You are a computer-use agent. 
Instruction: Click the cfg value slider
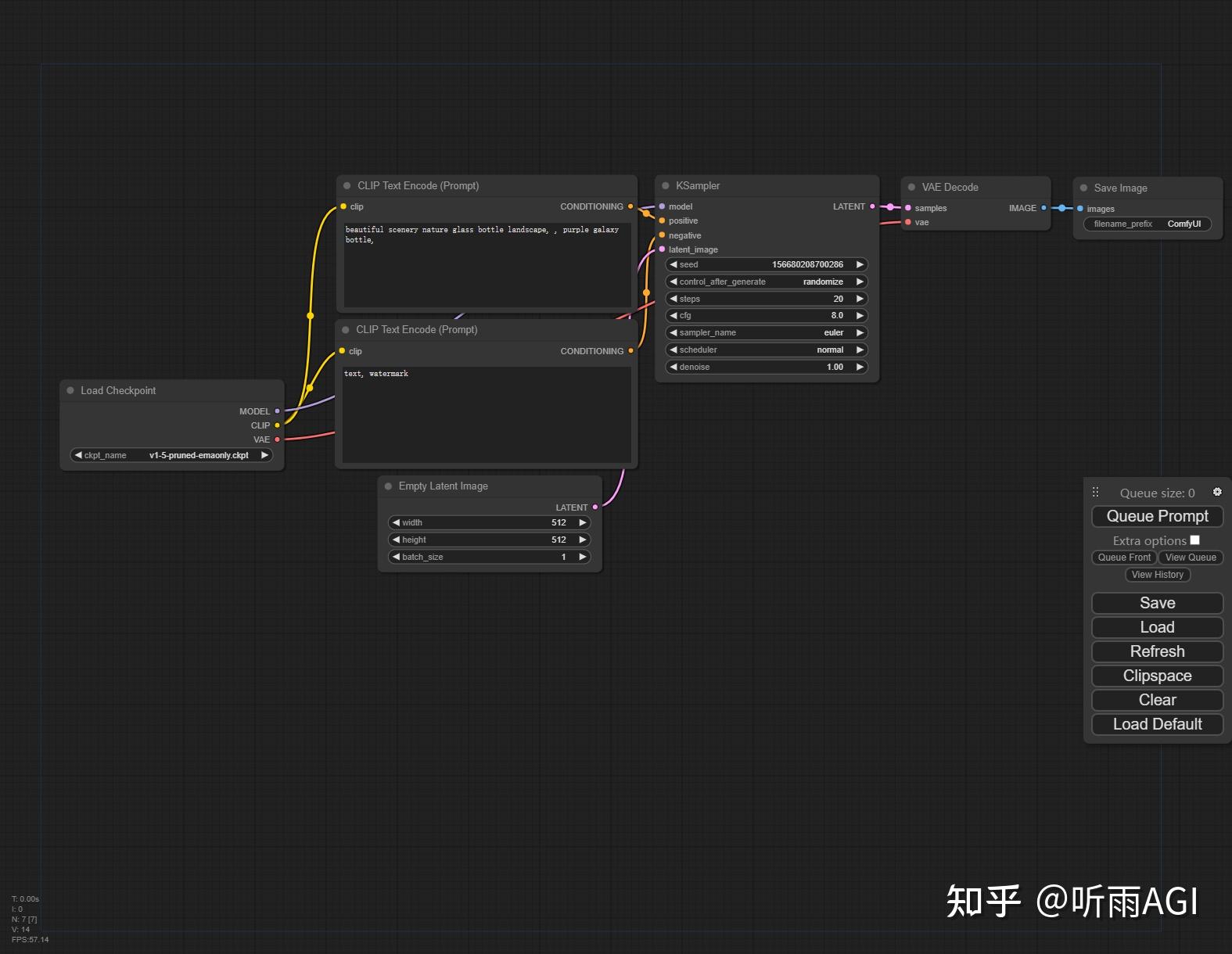coord(767,316)
